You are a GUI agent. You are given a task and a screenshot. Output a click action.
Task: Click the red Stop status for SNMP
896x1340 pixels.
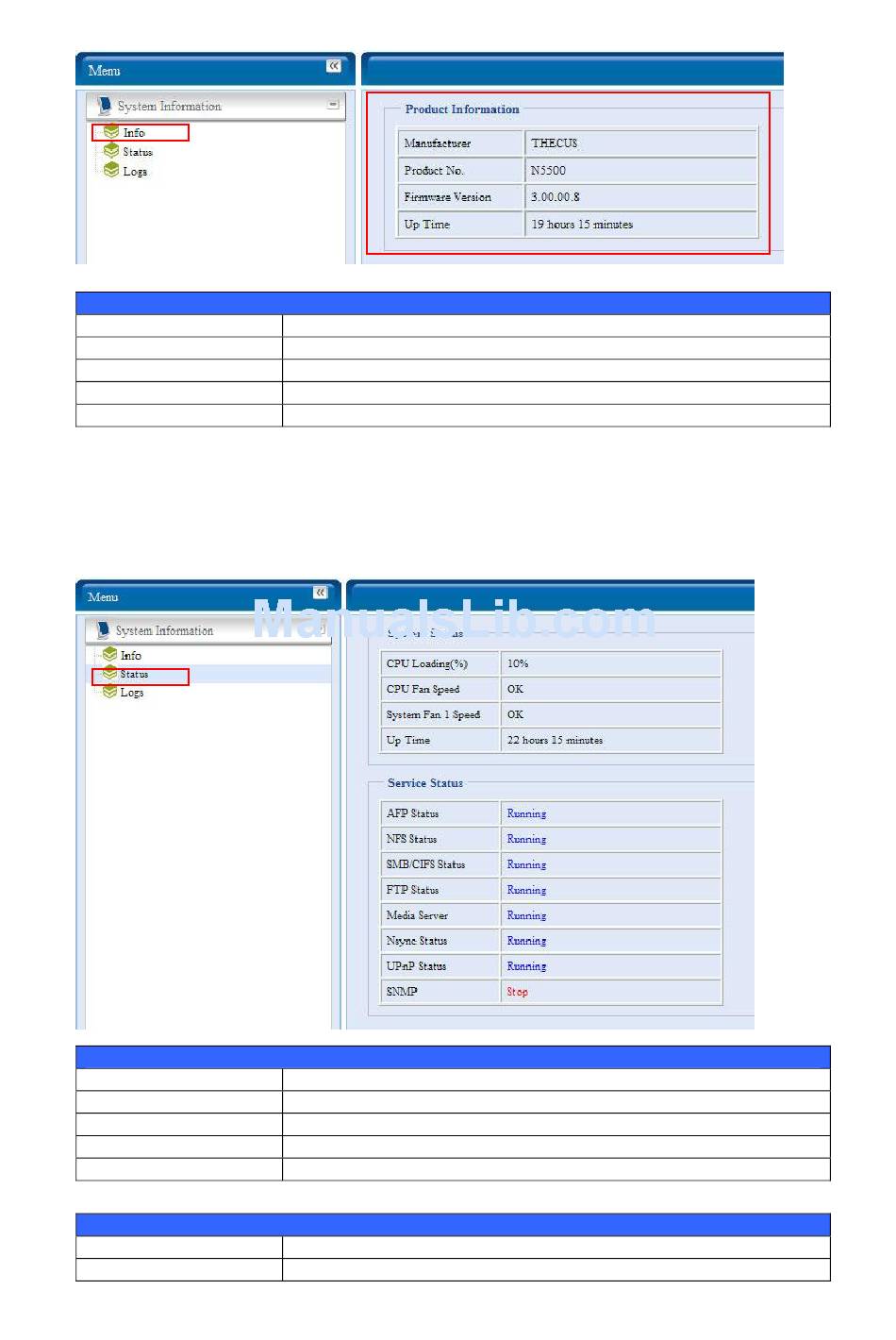click(517, 992)
